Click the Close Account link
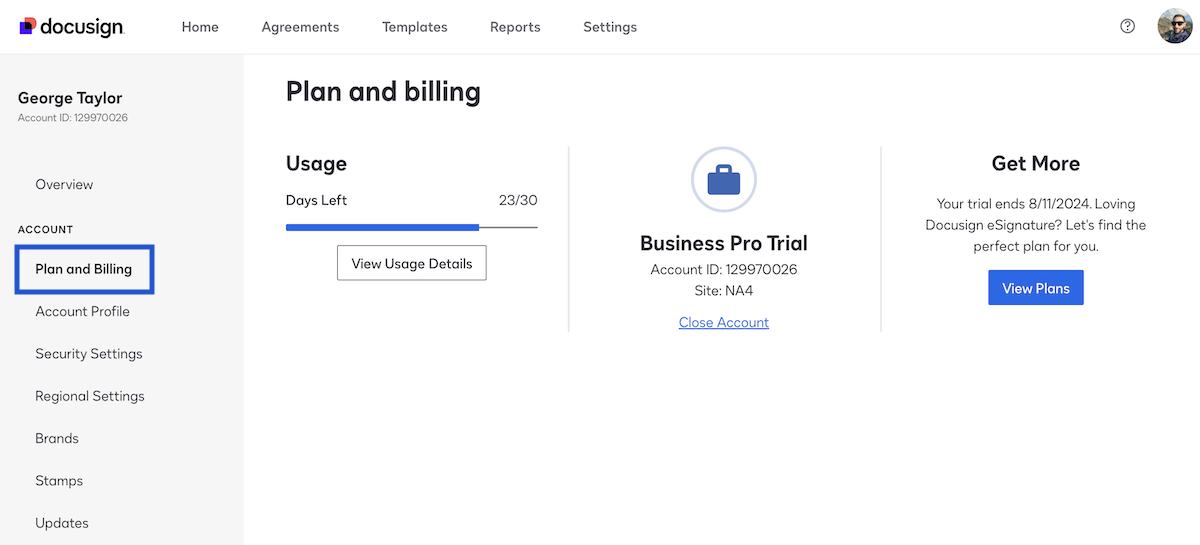Image resolution: width=1200 pixels, height=545 pixels. click(x=724, y=322)
